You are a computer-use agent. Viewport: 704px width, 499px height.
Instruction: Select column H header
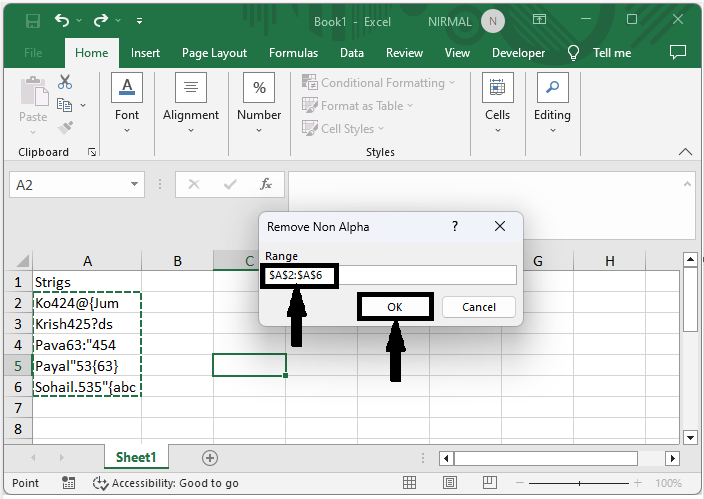pos(609,261)
